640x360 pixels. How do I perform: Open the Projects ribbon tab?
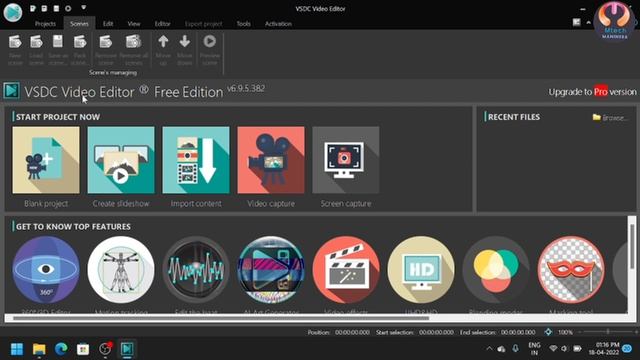[x=45, y=24]
